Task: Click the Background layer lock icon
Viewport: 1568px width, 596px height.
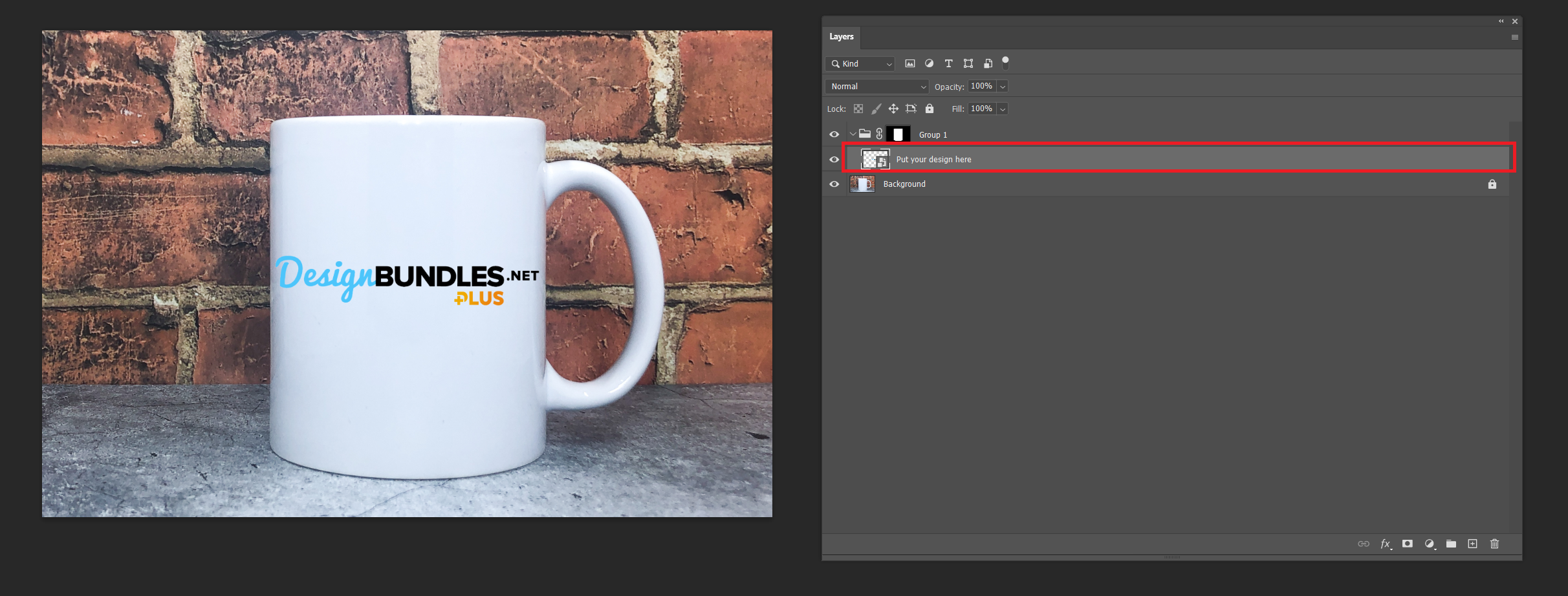Action: pos(1492,184)
